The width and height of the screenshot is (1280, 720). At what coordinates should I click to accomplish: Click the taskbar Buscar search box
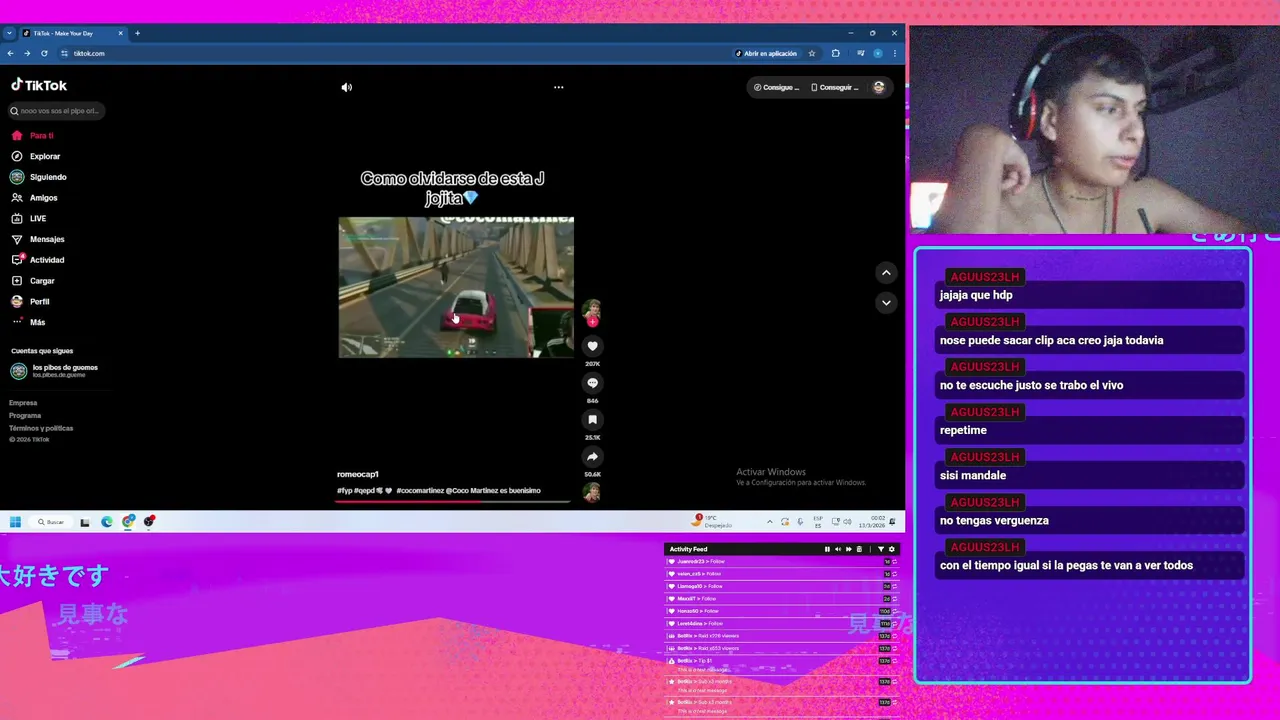pos(50,522)
